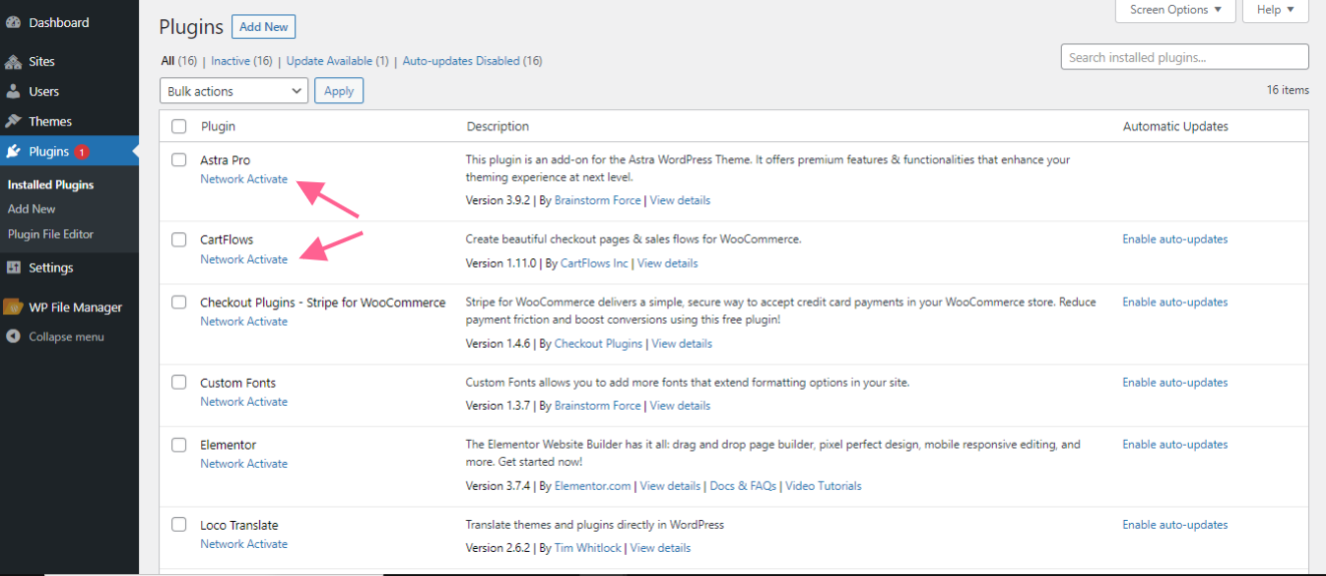Click the Plugins plug icon
This screenshot has height=576, width=1326.
coord(13,152)
